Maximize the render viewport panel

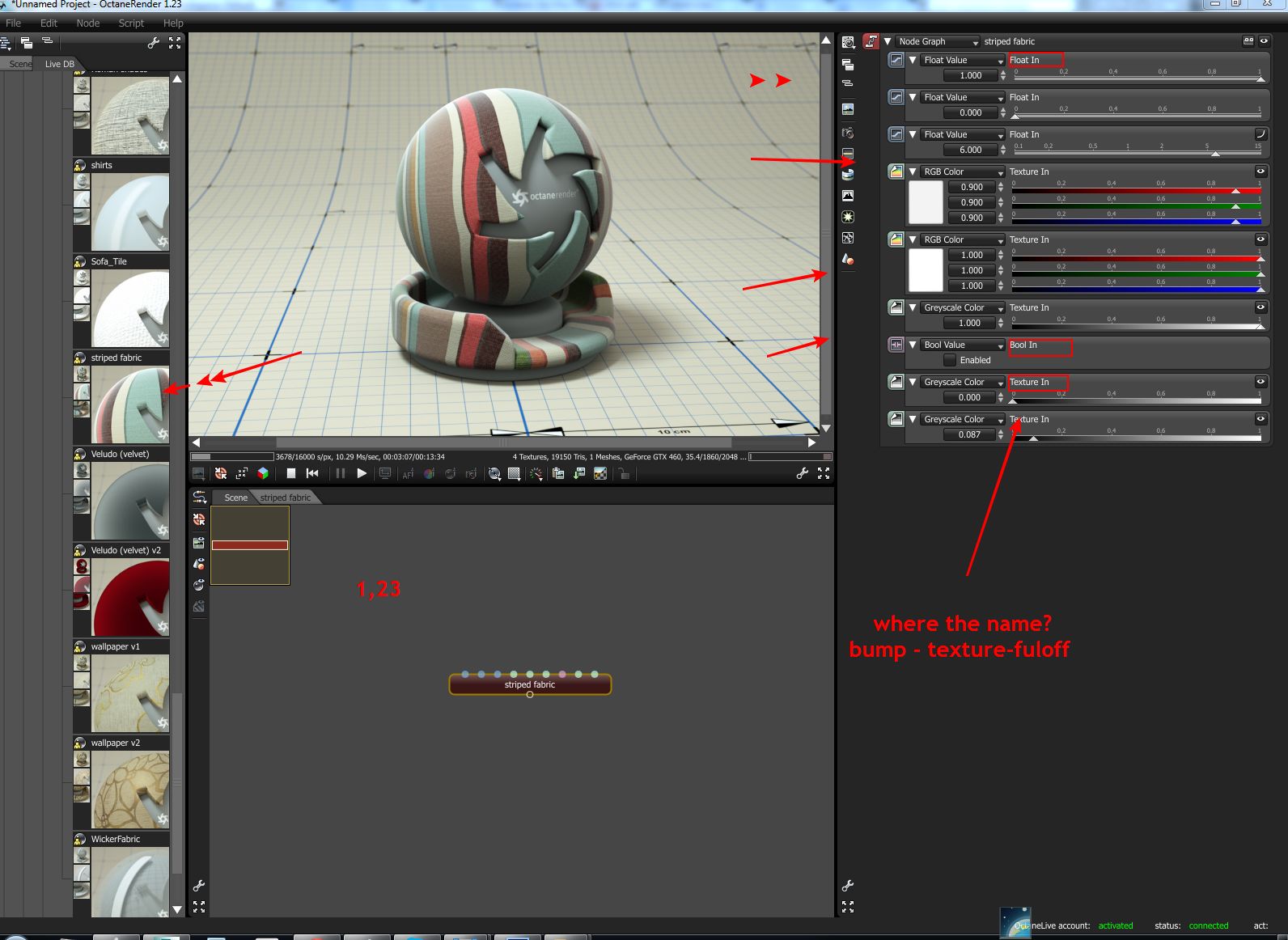(x=824, y=474)
